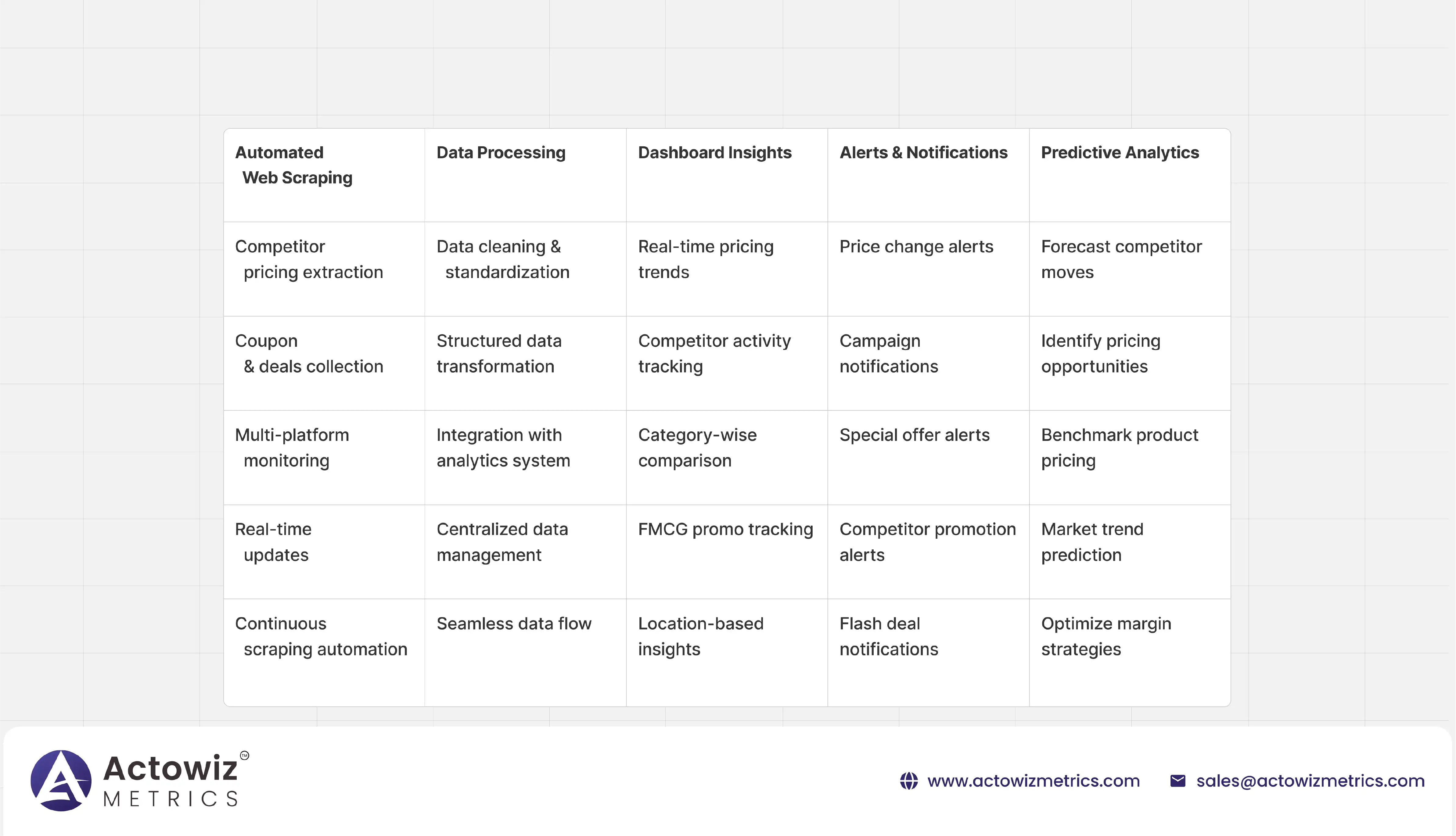Image resolution: width=1456 pixels, height=836 pixels.
Task: Click the FMCG promo tracking cell
Action: (725, 529)
